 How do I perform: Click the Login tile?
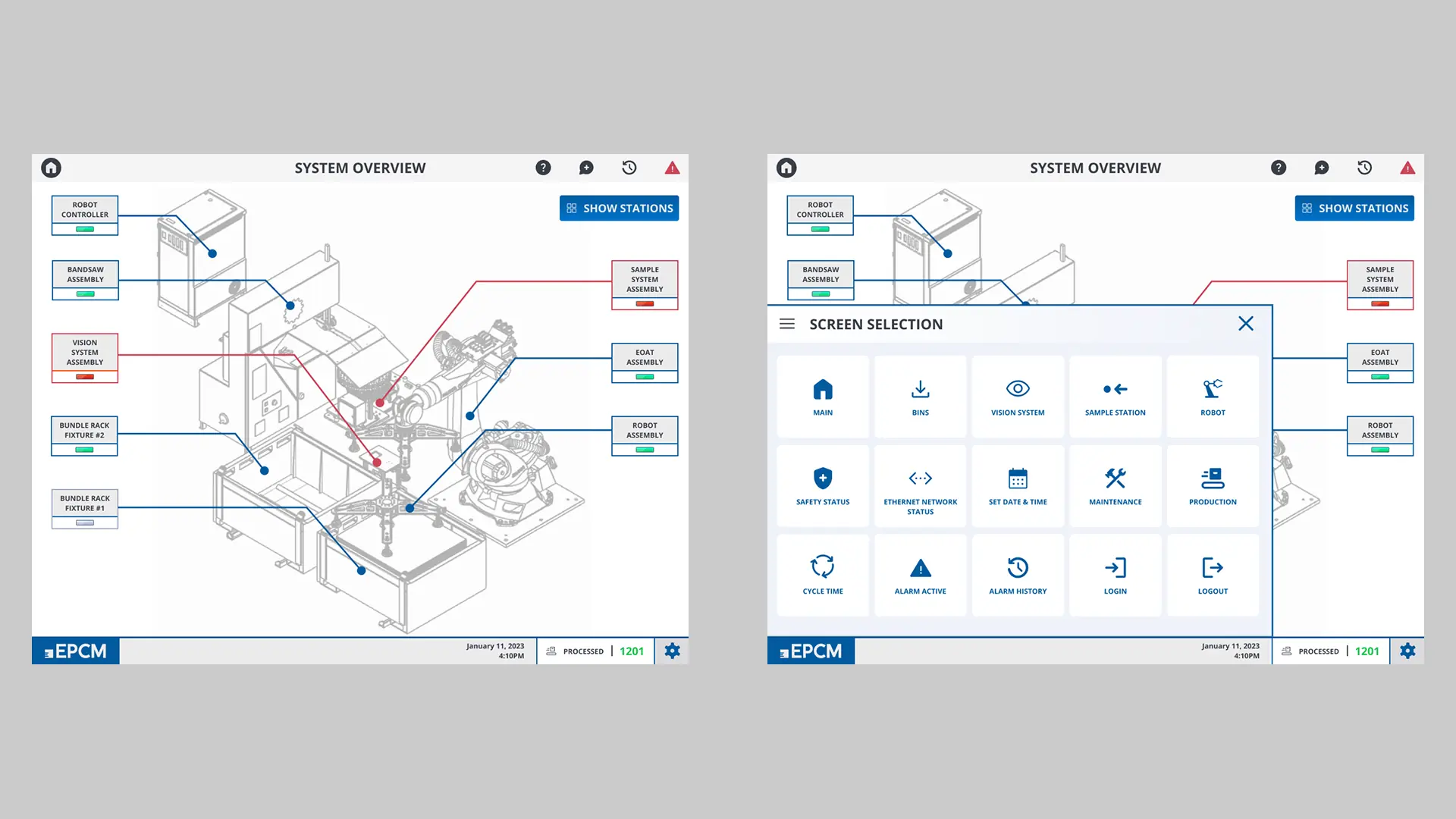pos(1115,575)
